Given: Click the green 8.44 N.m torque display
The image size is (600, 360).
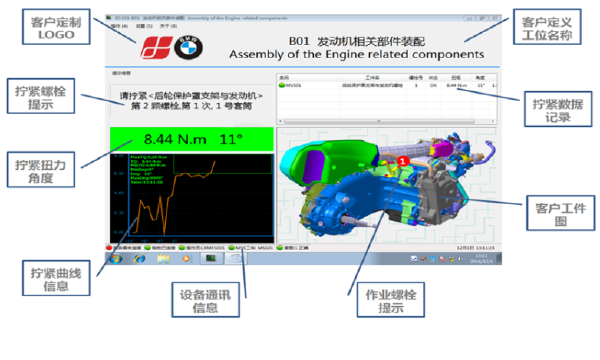Looking at the screenshot, I should pyautogui.click(x=192, y=139).
